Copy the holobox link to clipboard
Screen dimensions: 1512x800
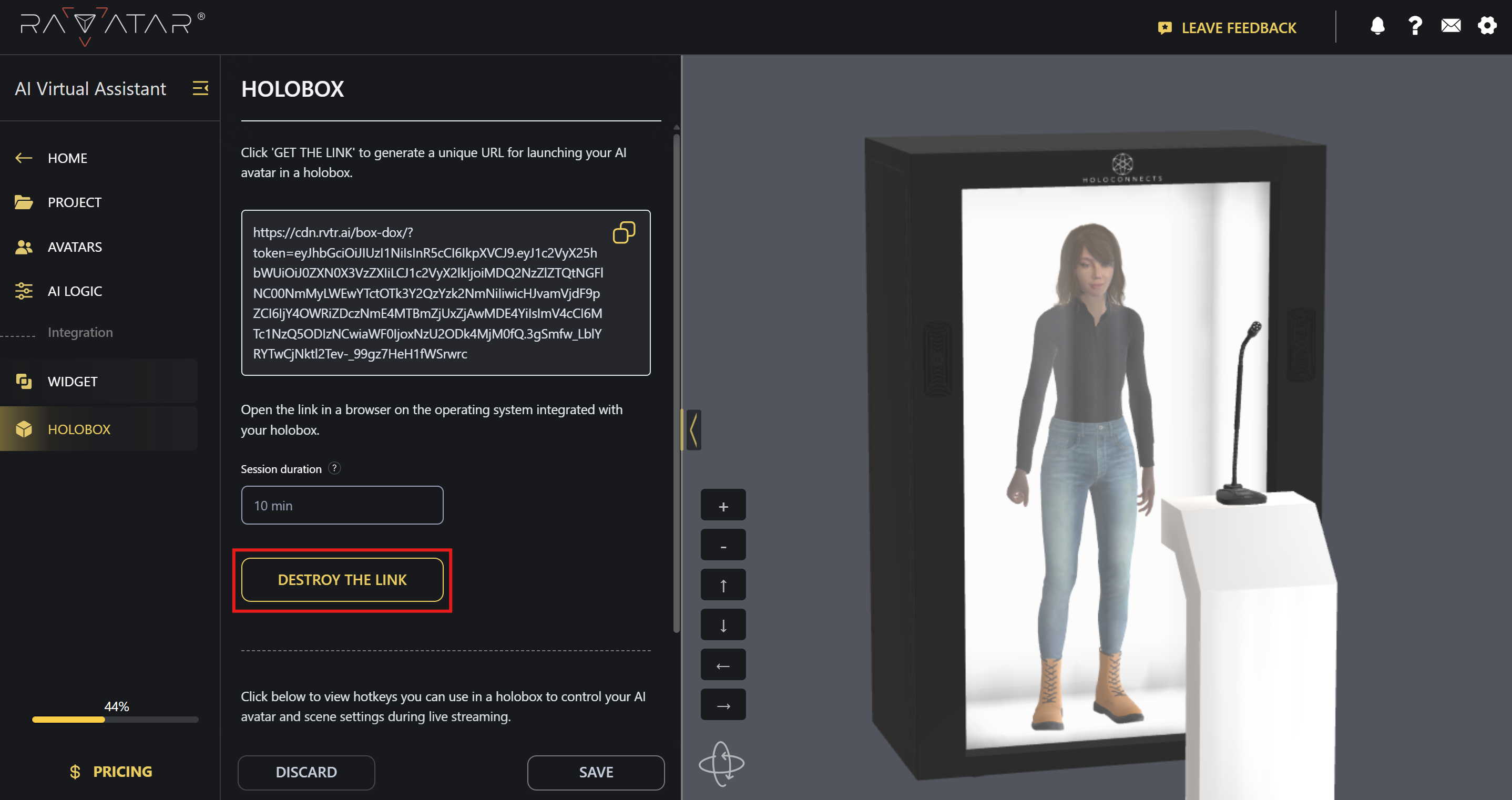point(624,232)
